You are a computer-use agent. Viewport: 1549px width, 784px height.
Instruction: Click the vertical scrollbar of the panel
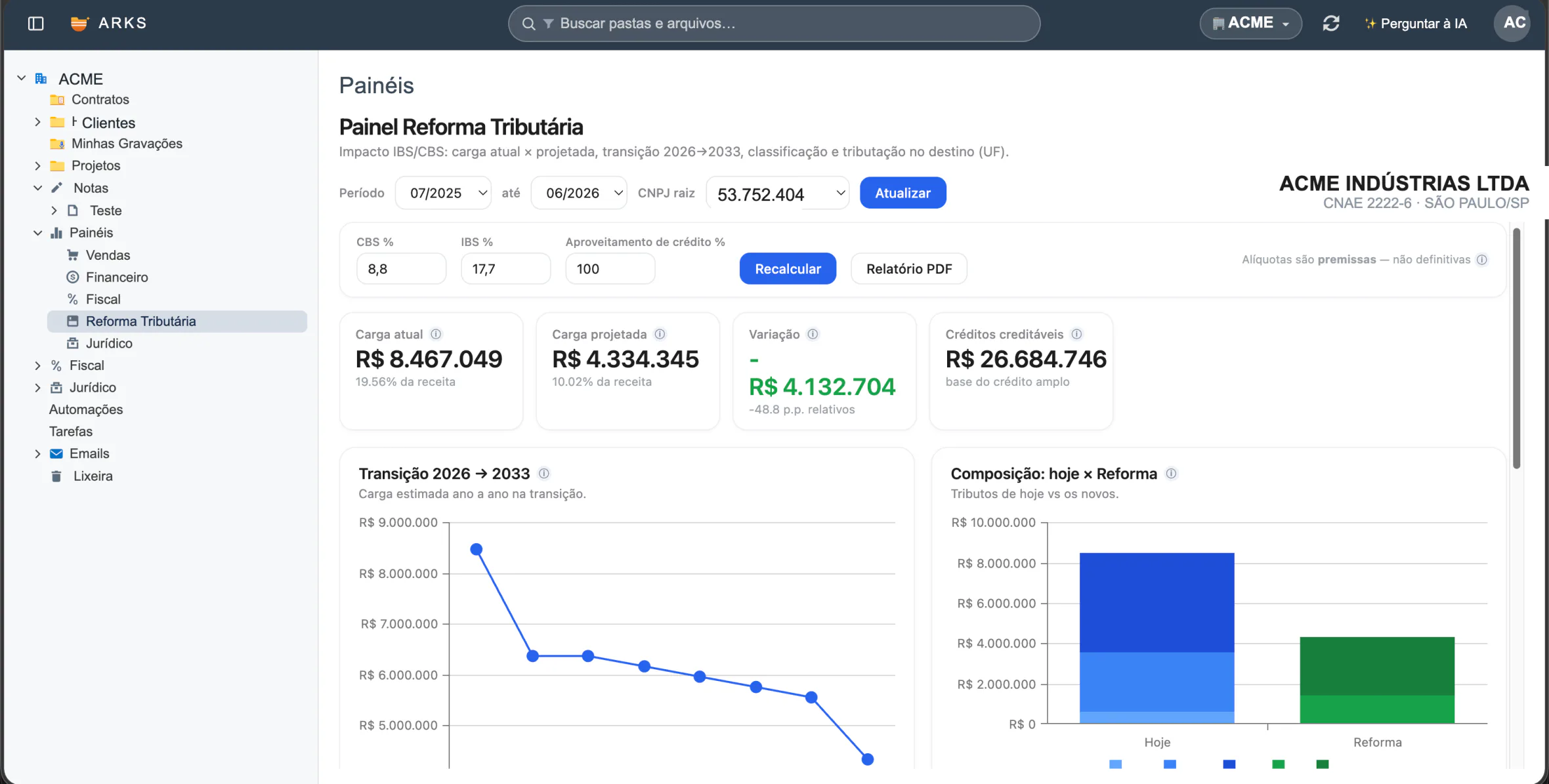click(1516, 348)
